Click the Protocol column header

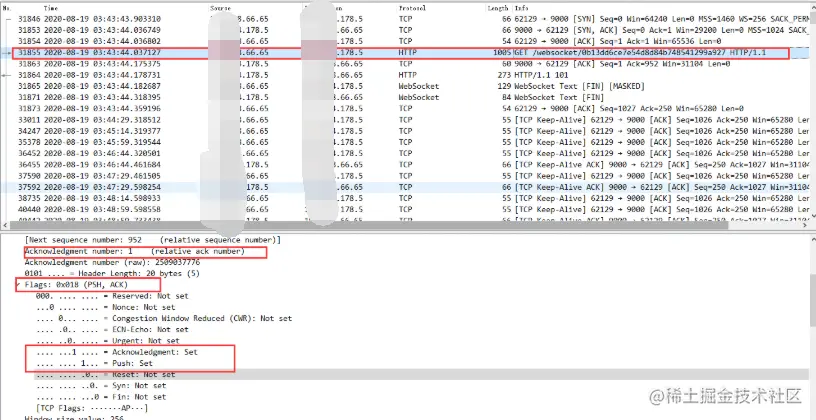[x=412, y=8]
